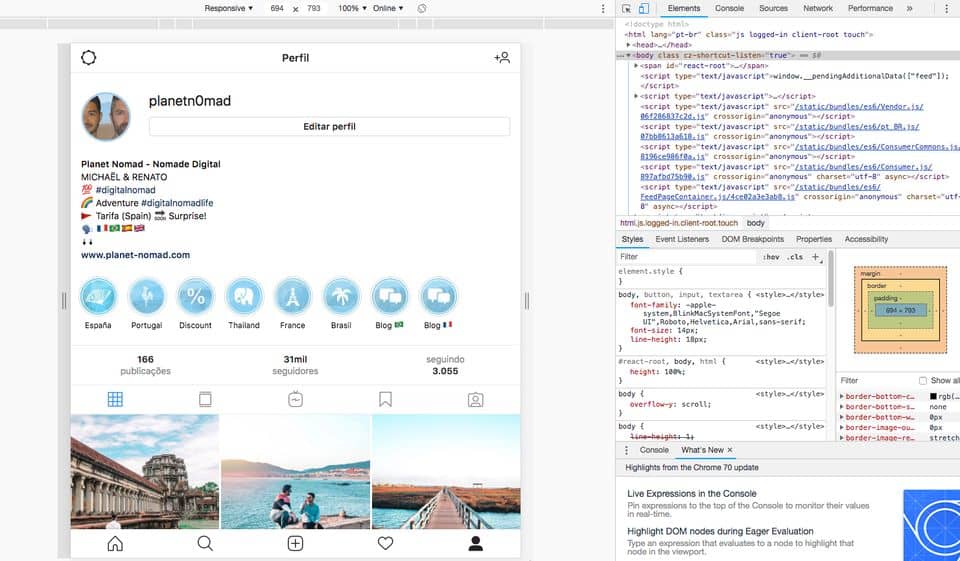Screen dimensions: 960x561
Task: Click the Styles filter input field
Action: click(686, 257)
